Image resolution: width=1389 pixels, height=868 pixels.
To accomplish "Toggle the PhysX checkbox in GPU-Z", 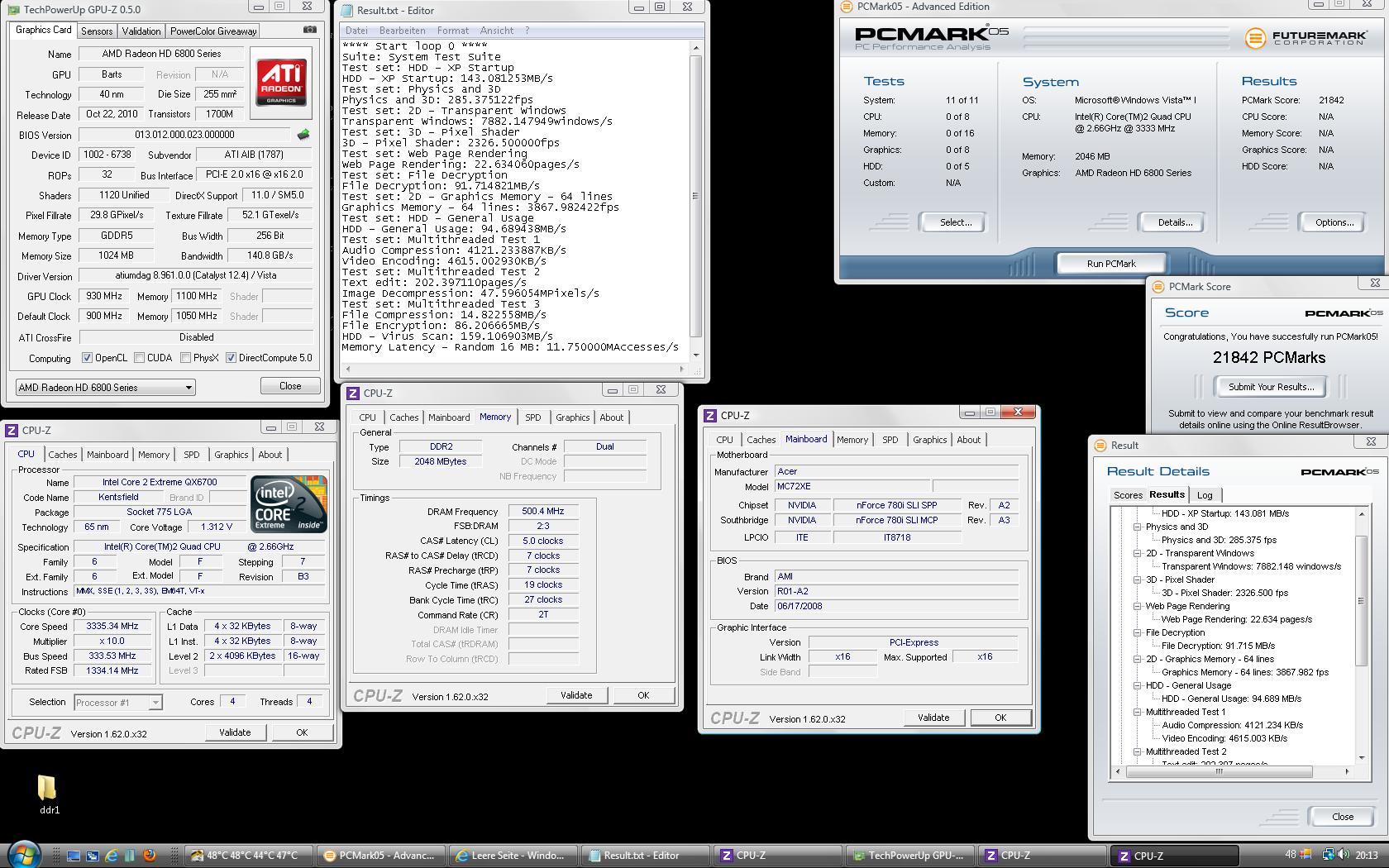I will coord(185,358).
